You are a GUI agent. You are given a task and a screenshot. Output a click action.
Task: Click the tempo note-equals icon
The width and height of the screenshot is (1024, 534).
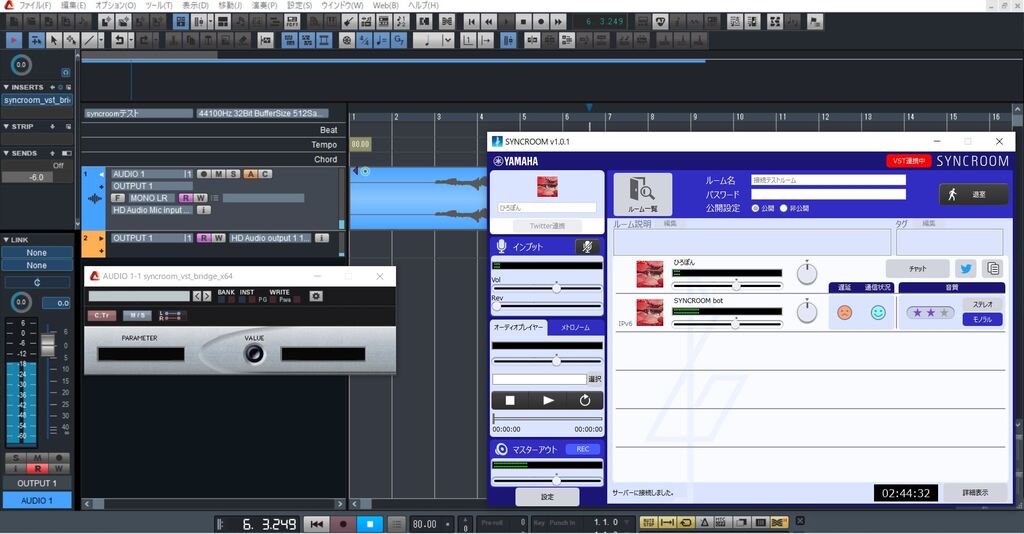coord(381,40)
